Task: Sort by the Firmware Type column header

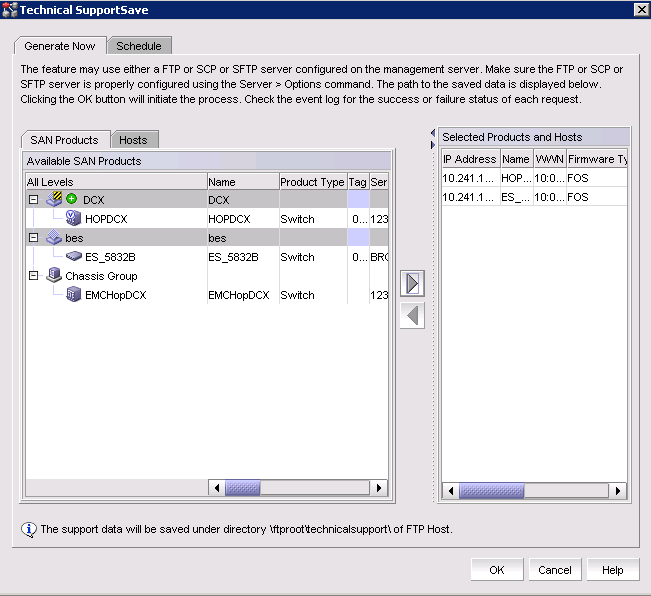Action: (597, 159)
